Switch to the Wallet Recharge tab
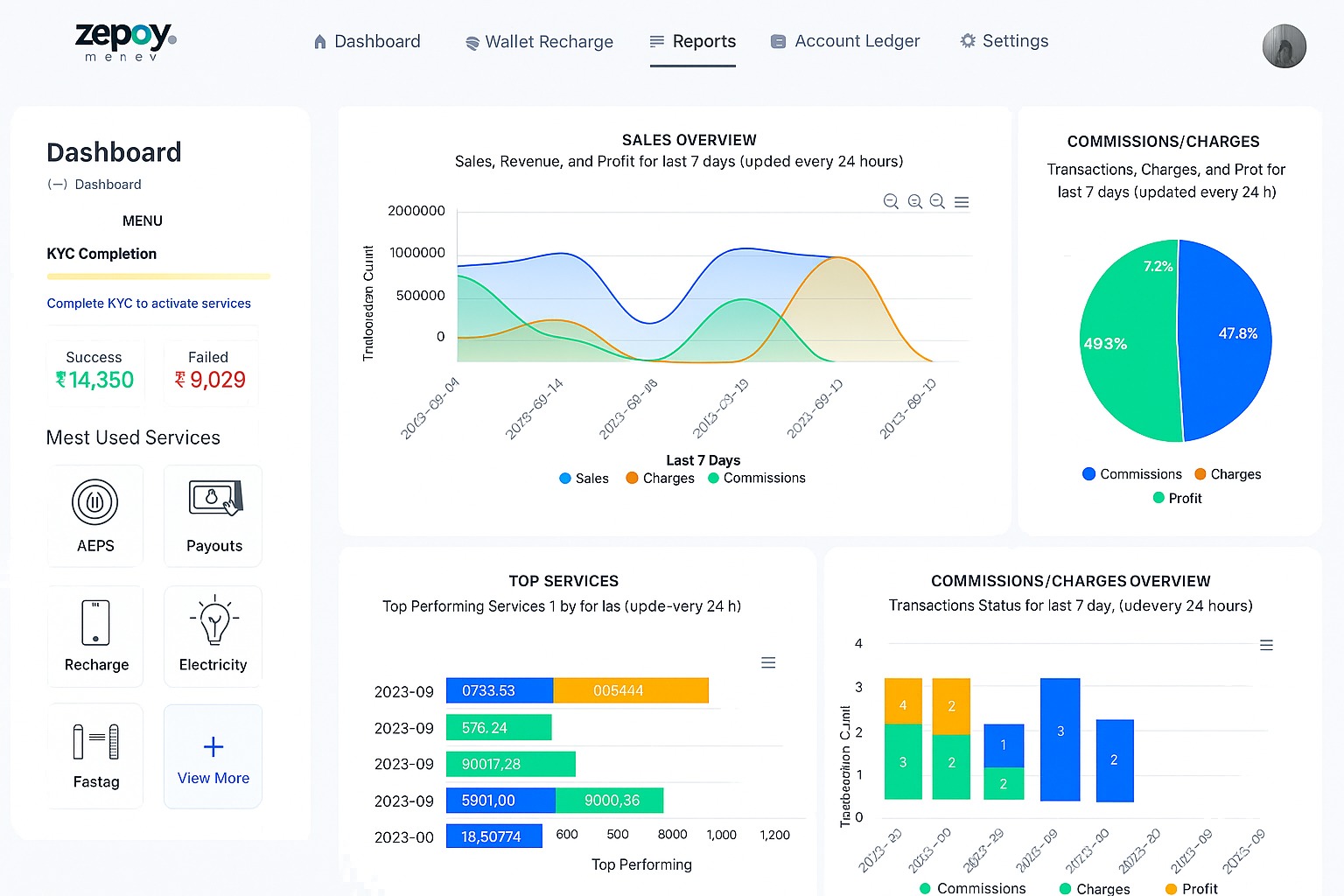Image resolution: width=1344 pixels, height=896 pixels. (x=539, y=42)
